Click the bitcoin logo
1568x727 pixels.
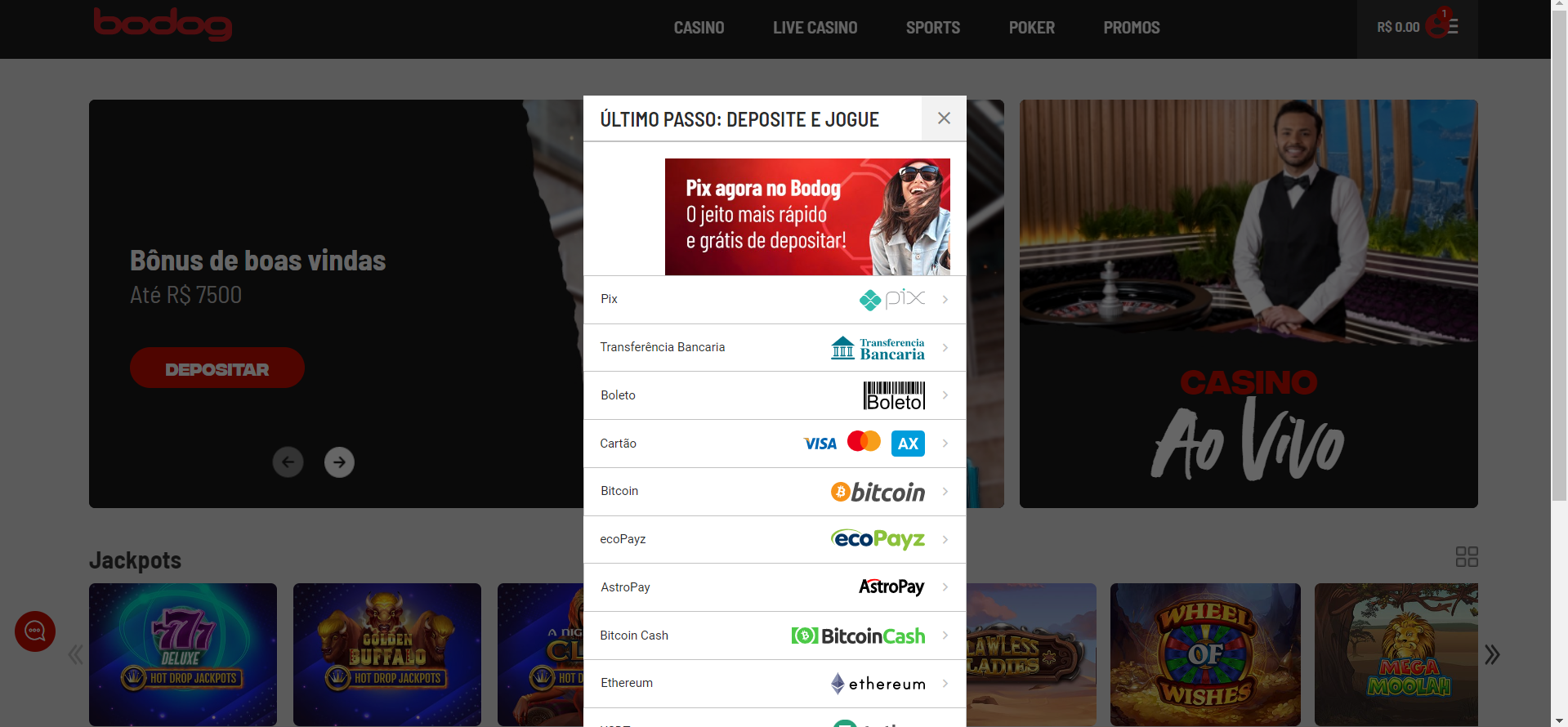878,492
